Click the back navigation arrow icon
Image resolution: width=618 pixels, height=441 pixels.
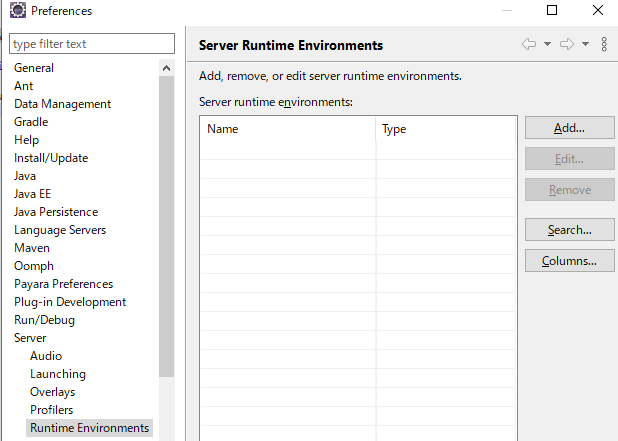[529, 44]
